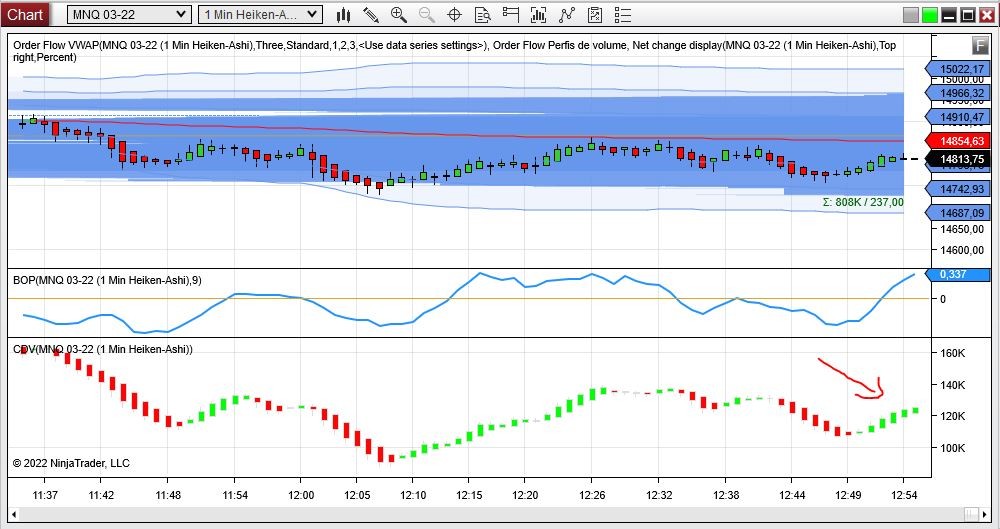Viewport: 1000px width, 529px height.
Task: Click the zoom in magnifier icon
Action: (399, 15)
